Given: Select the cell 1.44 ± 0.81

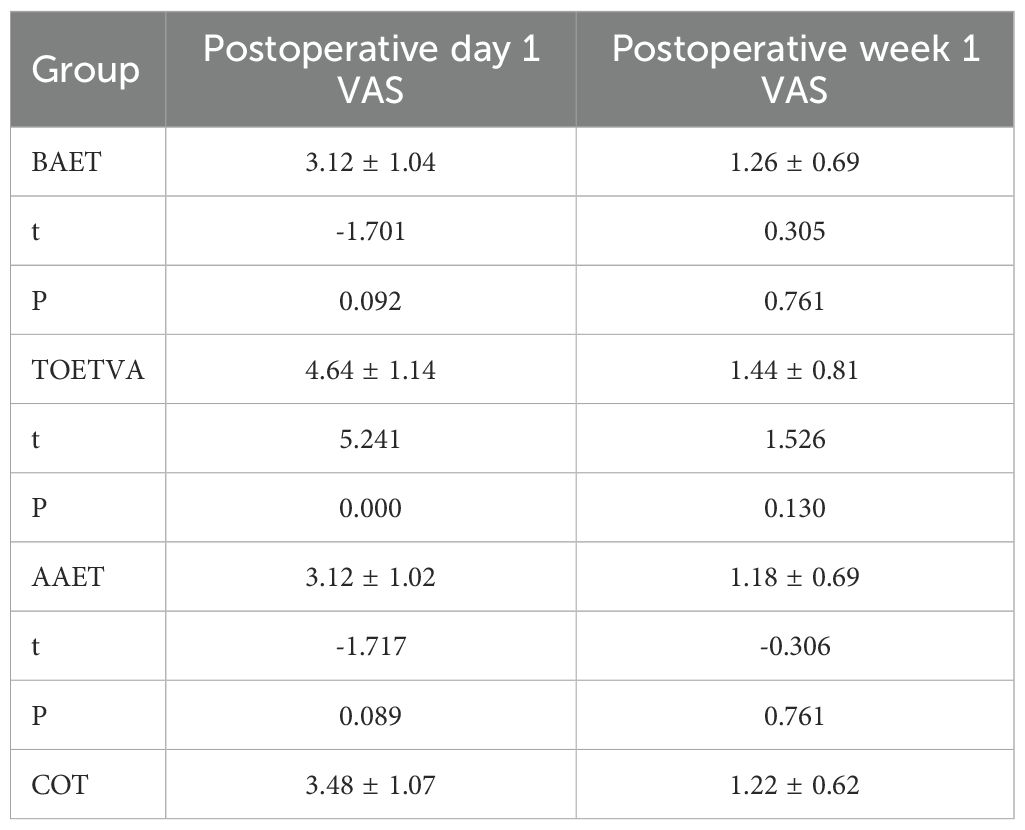Looking at the screenshot, I should 796,370.
